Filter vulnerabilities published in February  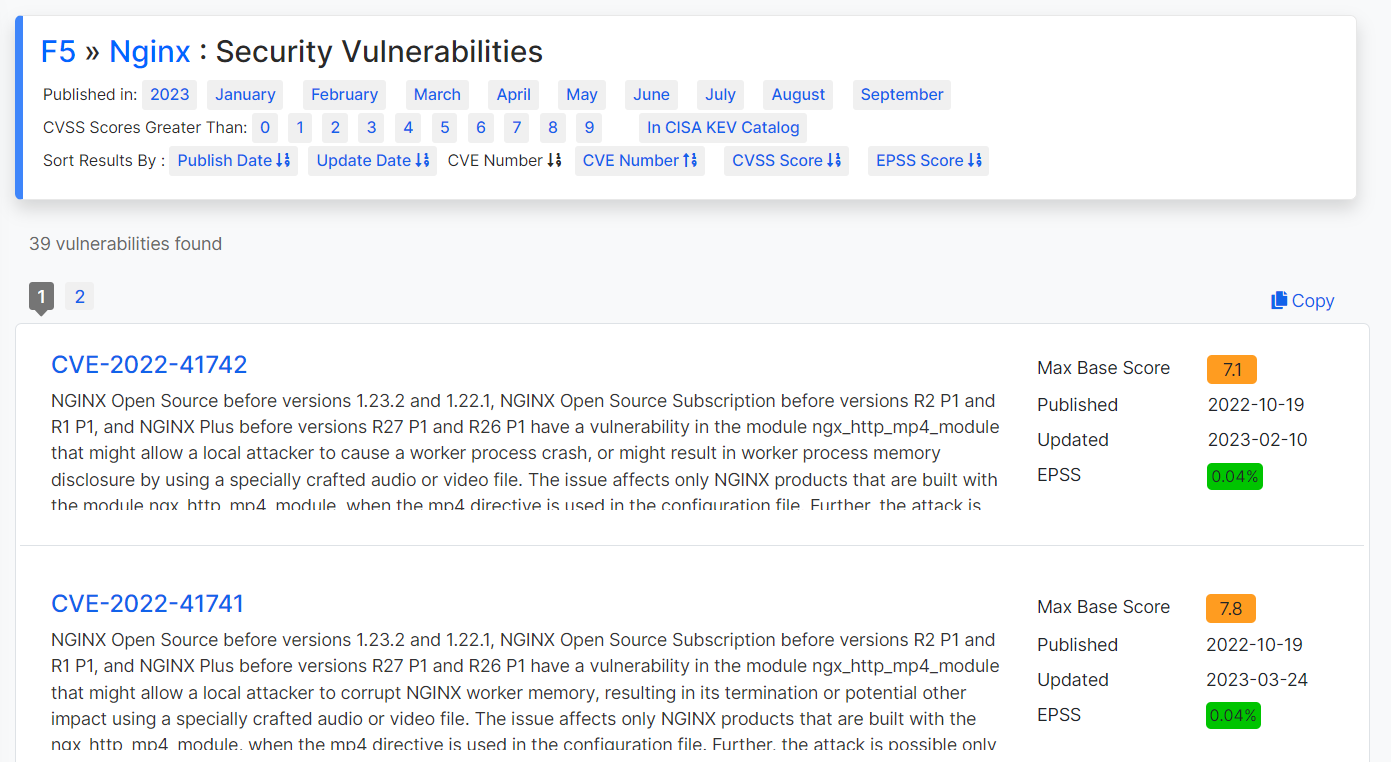click(x=344, y=94)
